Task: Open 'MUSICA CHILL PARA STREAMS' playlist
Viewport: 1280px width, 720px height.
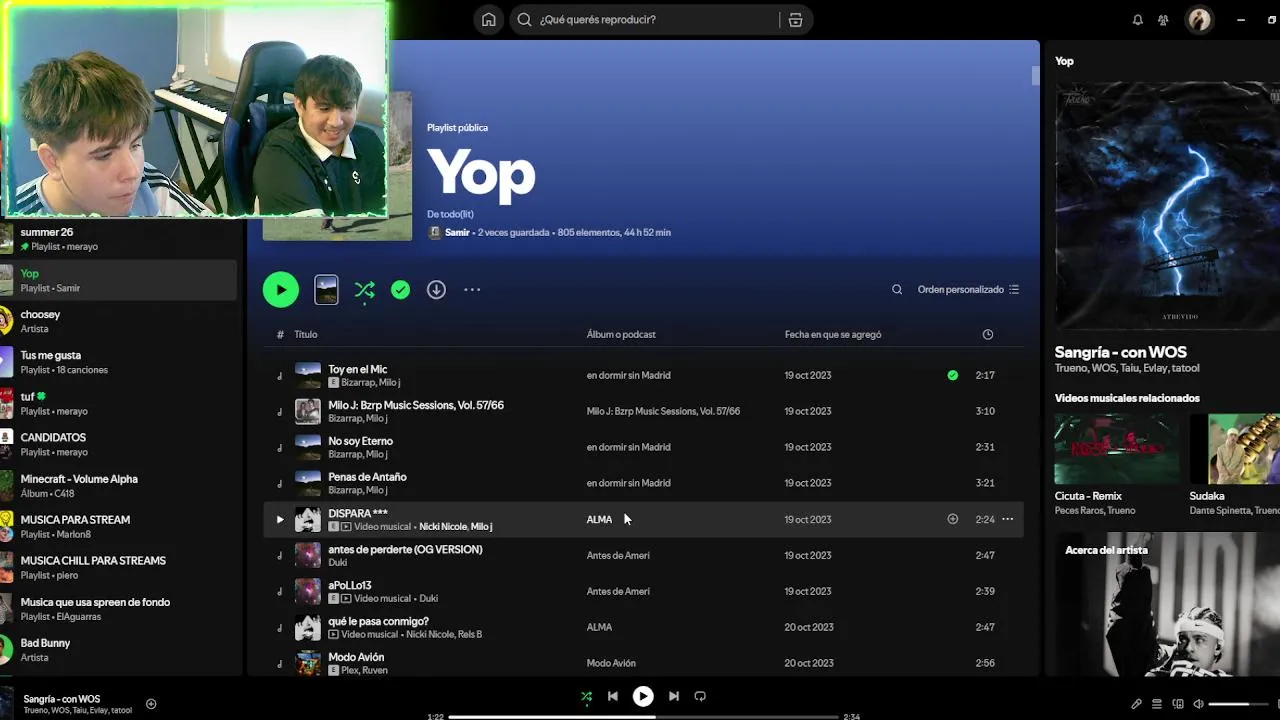Action: coord(118,567)
